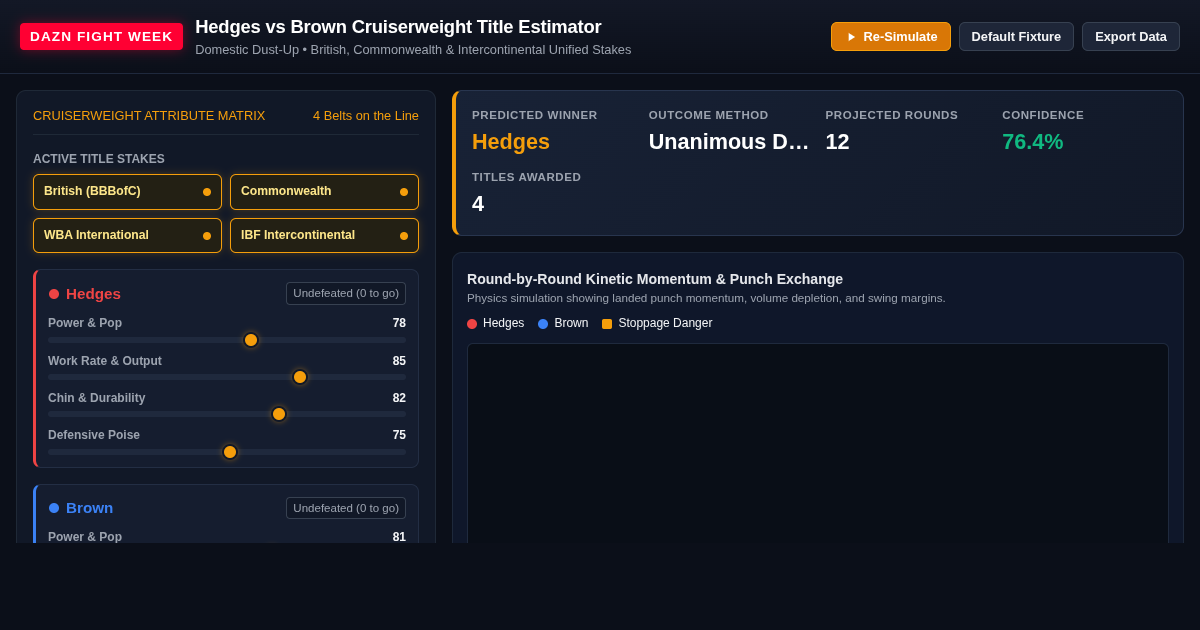This screenshot has width=1200, height=630.
Task: Open Brown's Undefeated record dropdown
Action: [346, 508]
